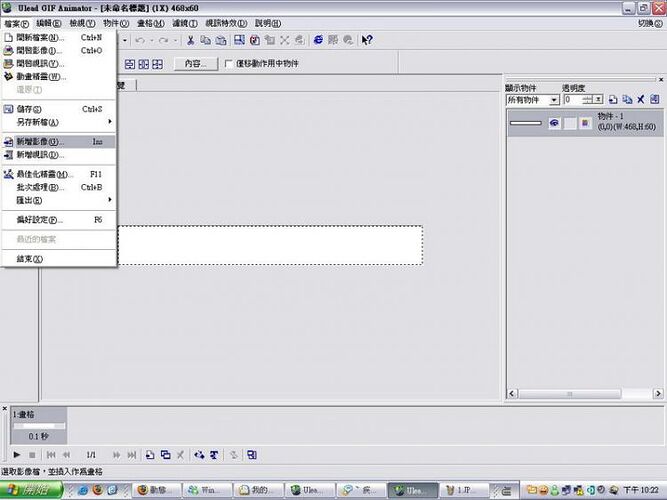Image resolution: width=667 pixels, height=500 pixels.
Task: Open 顯示物件 (Show objects) combo box
Action: point(533,100)
